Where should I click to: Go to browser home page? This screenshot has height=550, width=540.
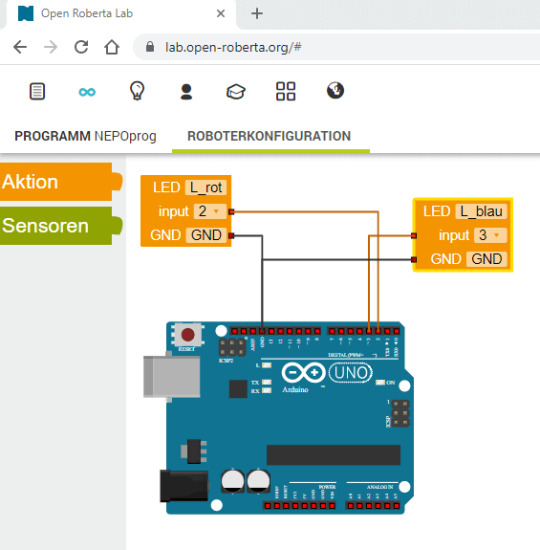tap(112, 47)
